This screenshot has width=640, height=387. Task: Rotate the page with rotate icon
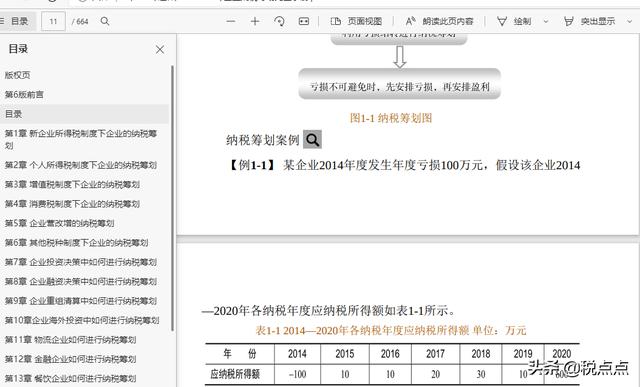[x=280, y=21]
